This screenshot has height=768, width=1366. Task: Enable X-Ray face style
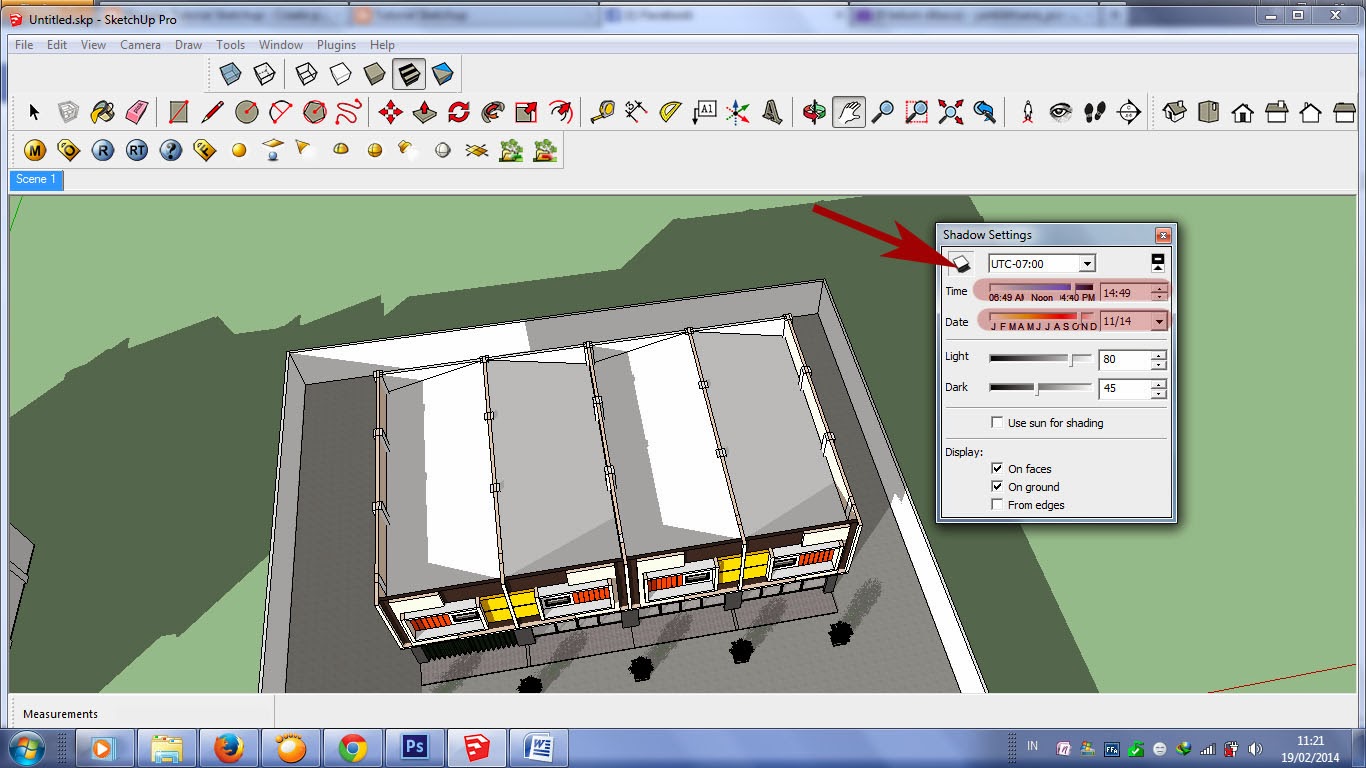click(230, 74)
